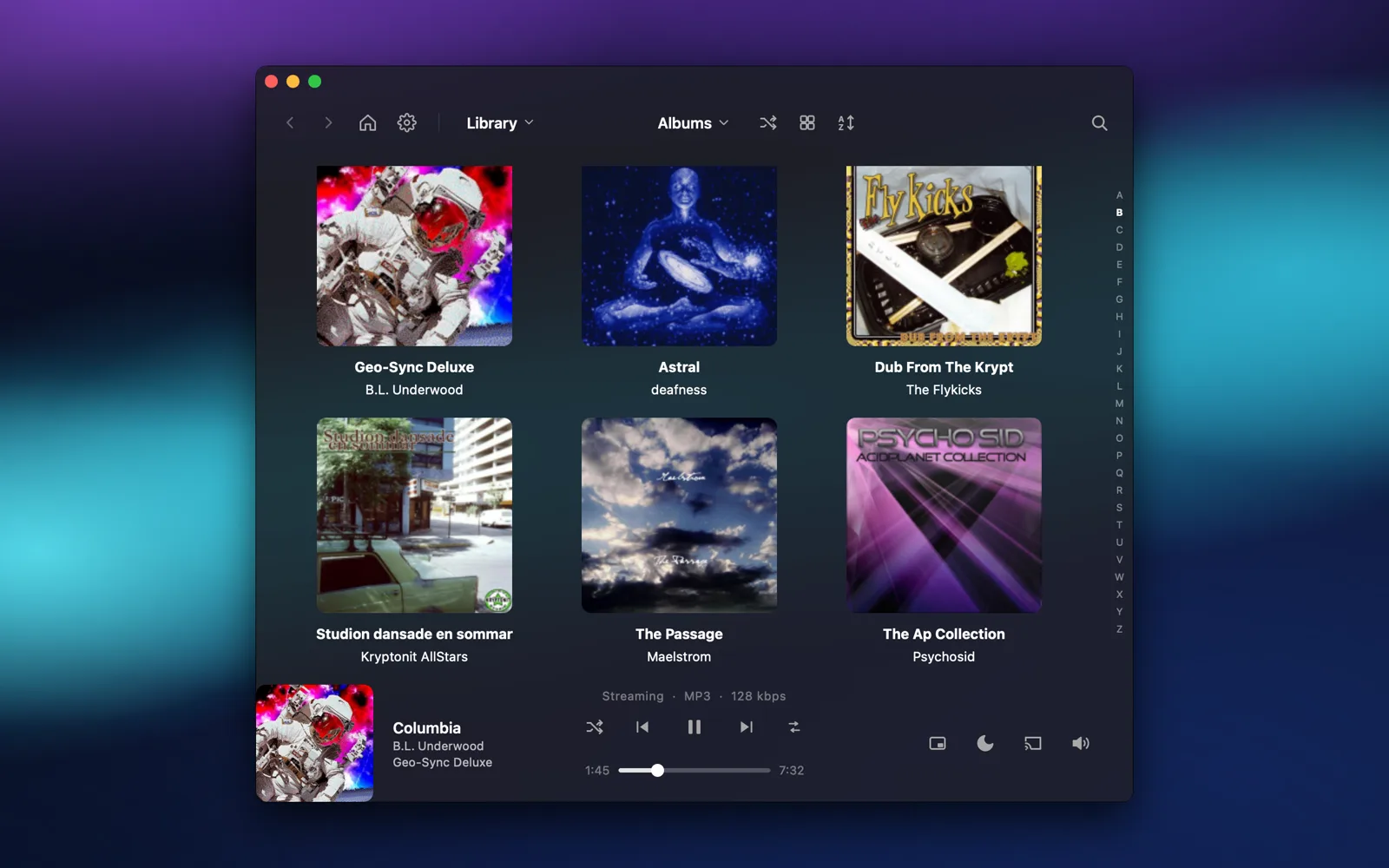
Task: Open the Home view
Action: tap(368, 123)
